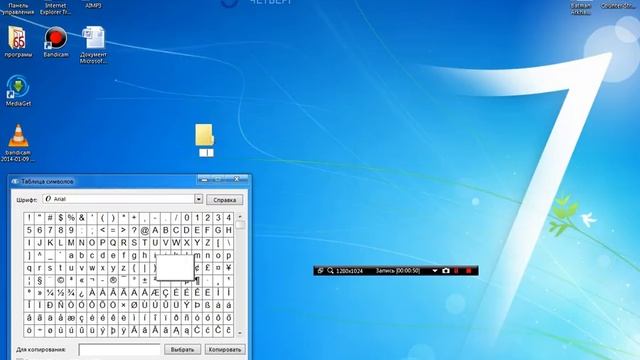
Task: Select the = equals character cell
Action: pos(113,230)
